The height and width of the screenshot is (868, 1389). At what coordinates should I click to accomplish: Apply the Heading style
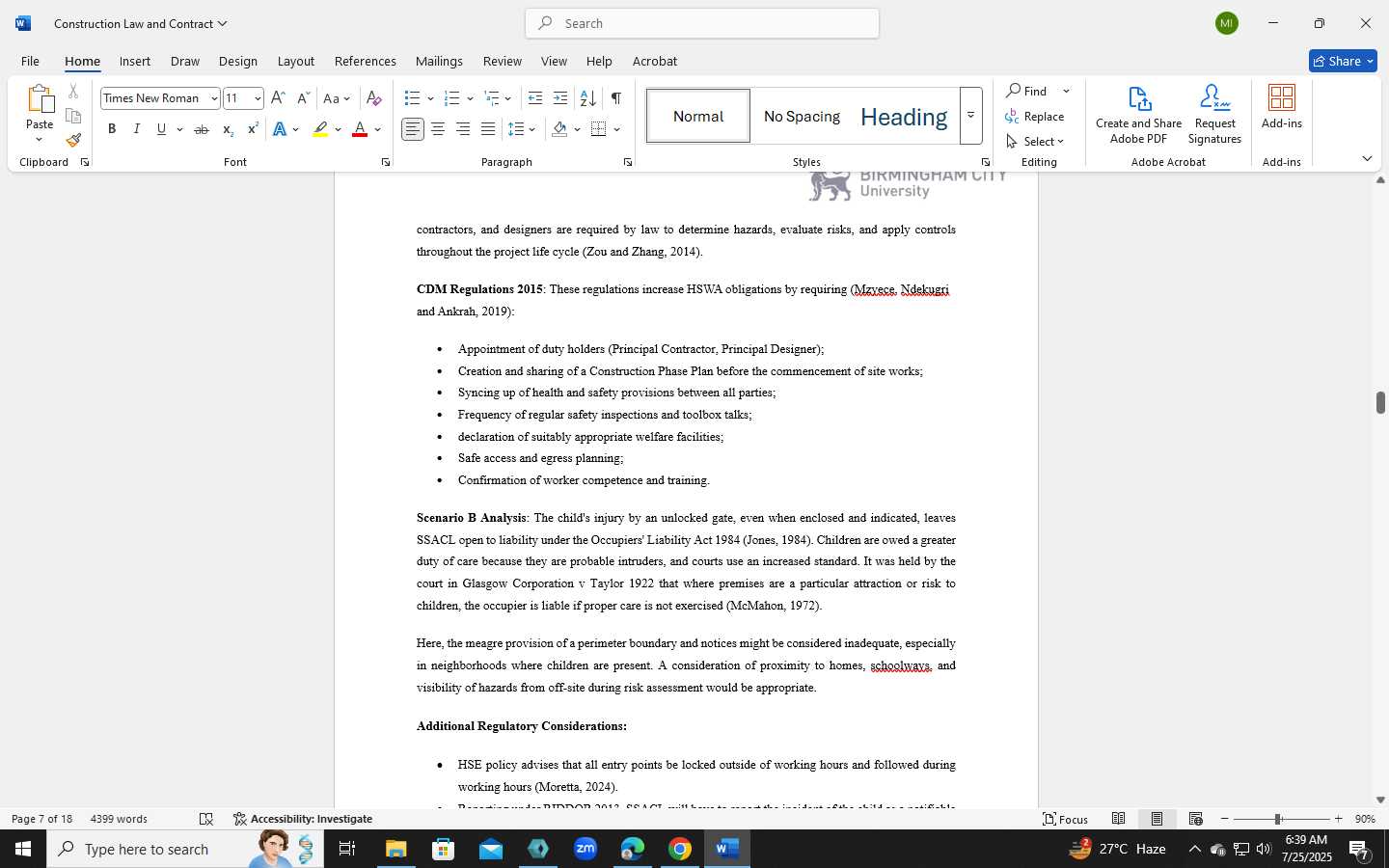[x=904, y=116]
